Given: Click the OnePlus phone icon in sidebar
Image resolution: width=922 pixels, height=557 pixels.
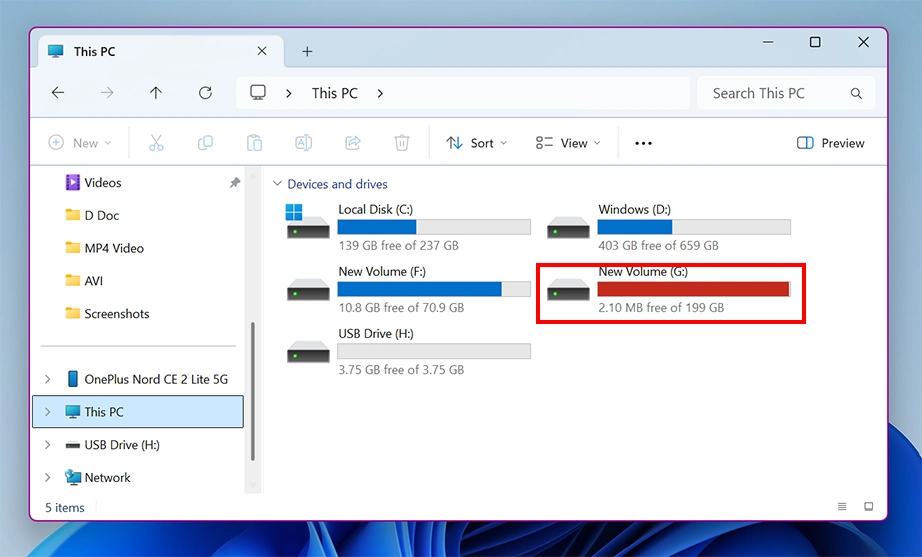Looking at the screenshot, I should pyautogui.click(x=72, y=379).
